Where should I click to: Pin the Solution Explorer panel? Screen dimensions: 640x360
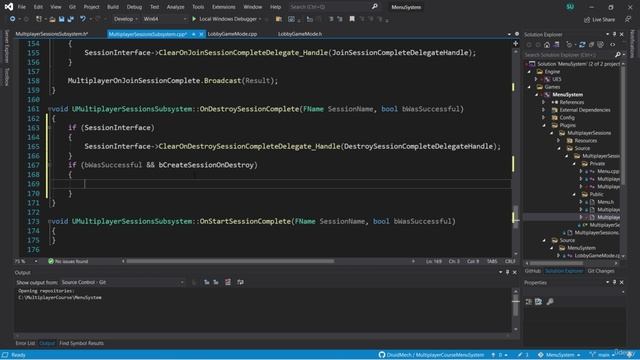pos(614,34)
